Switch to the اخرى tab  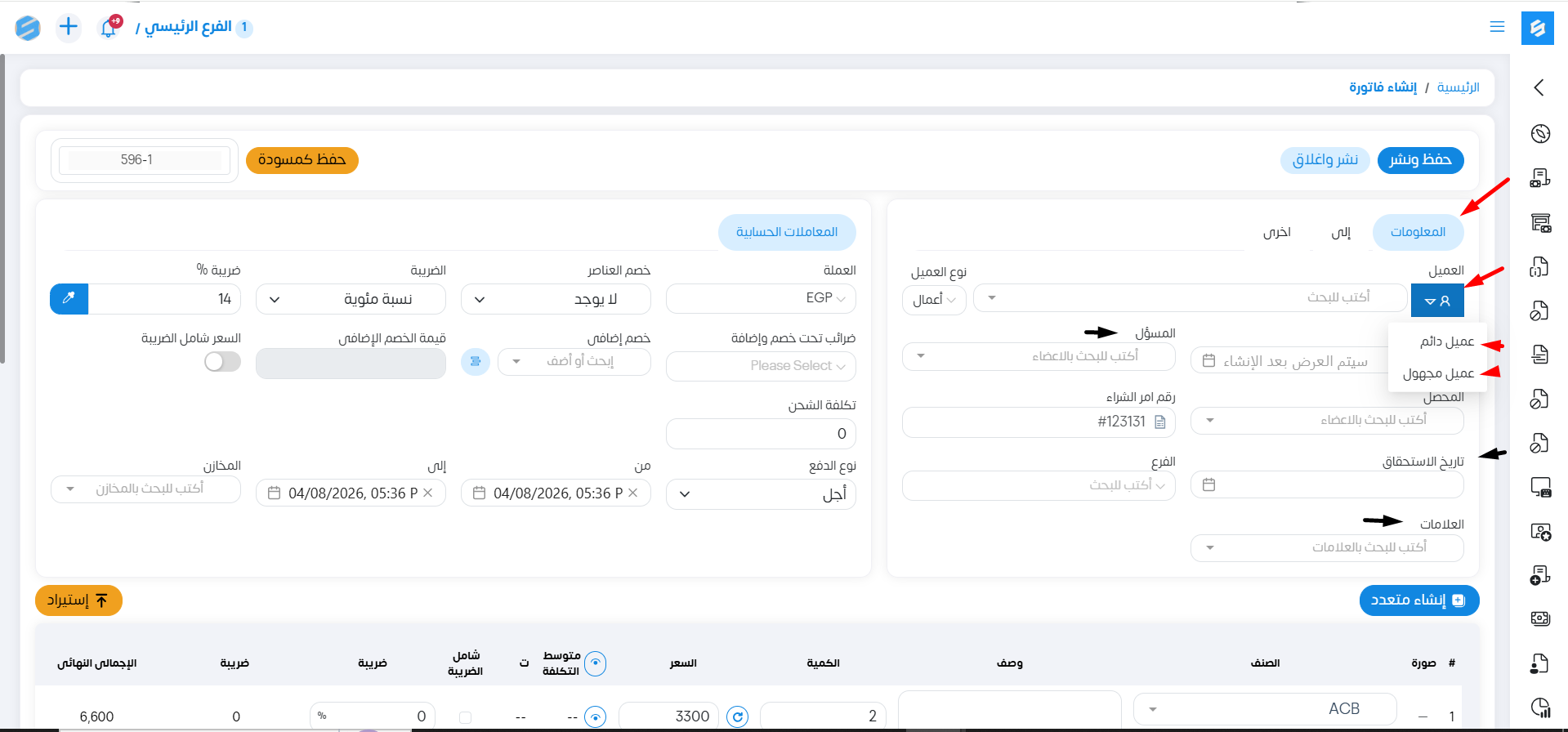pyautogui.click(x=1276, y=232)
